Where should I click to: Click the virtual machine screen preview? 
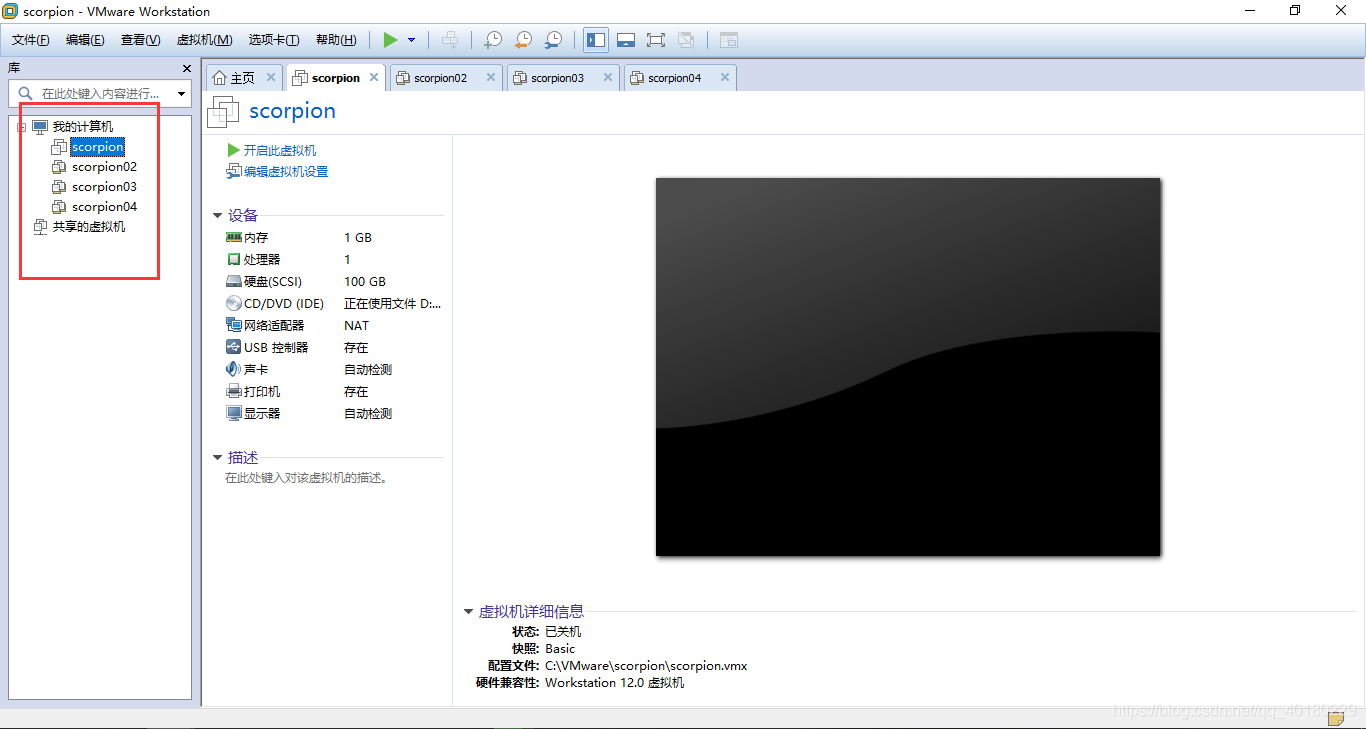[x=908, y=367]
